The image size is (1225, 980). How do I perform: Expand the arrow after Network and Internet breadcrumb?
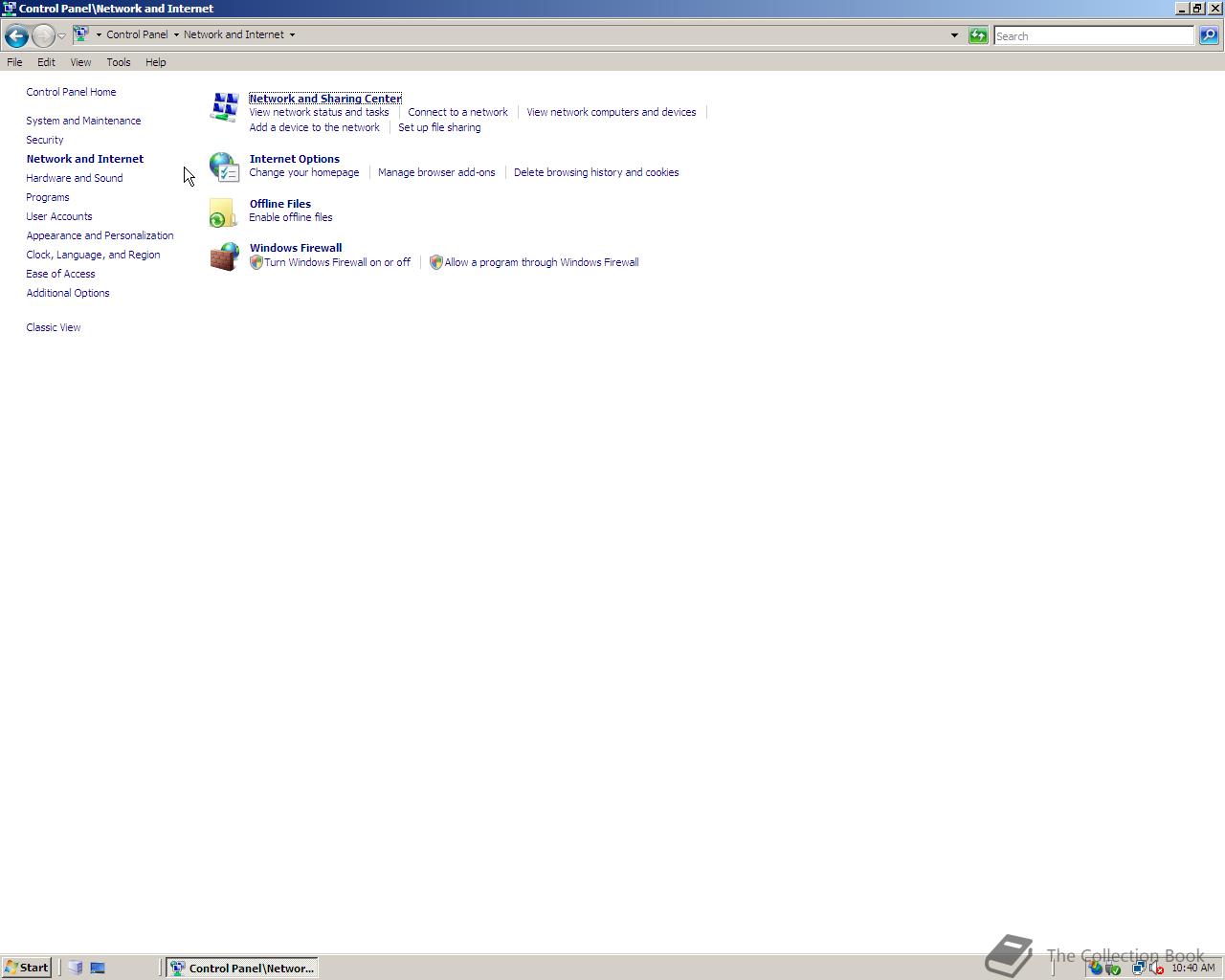pos(292,34)
